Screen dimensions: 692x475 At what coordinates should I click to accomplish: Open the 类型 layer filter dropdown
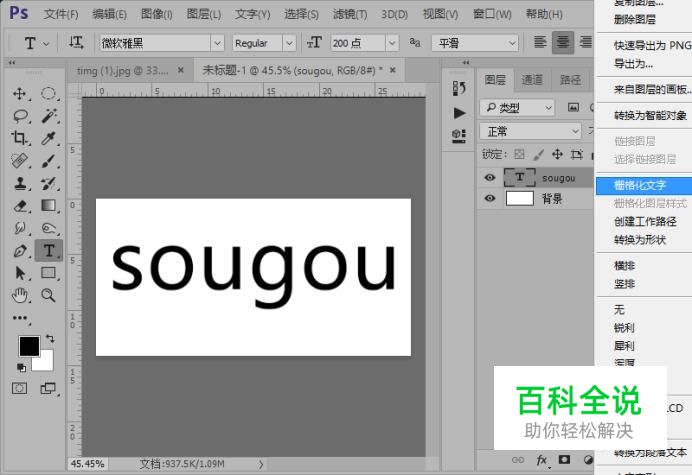(516, 108)
